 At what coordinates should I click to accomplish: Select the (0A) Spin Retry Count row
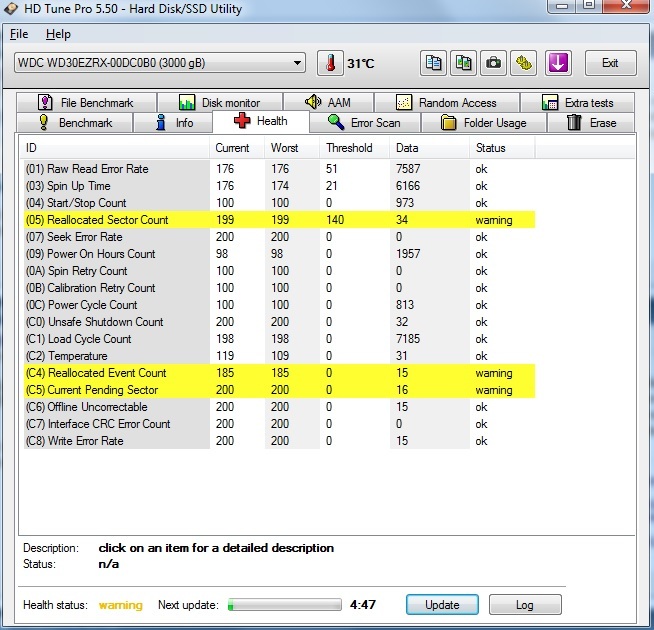(279, 271)
